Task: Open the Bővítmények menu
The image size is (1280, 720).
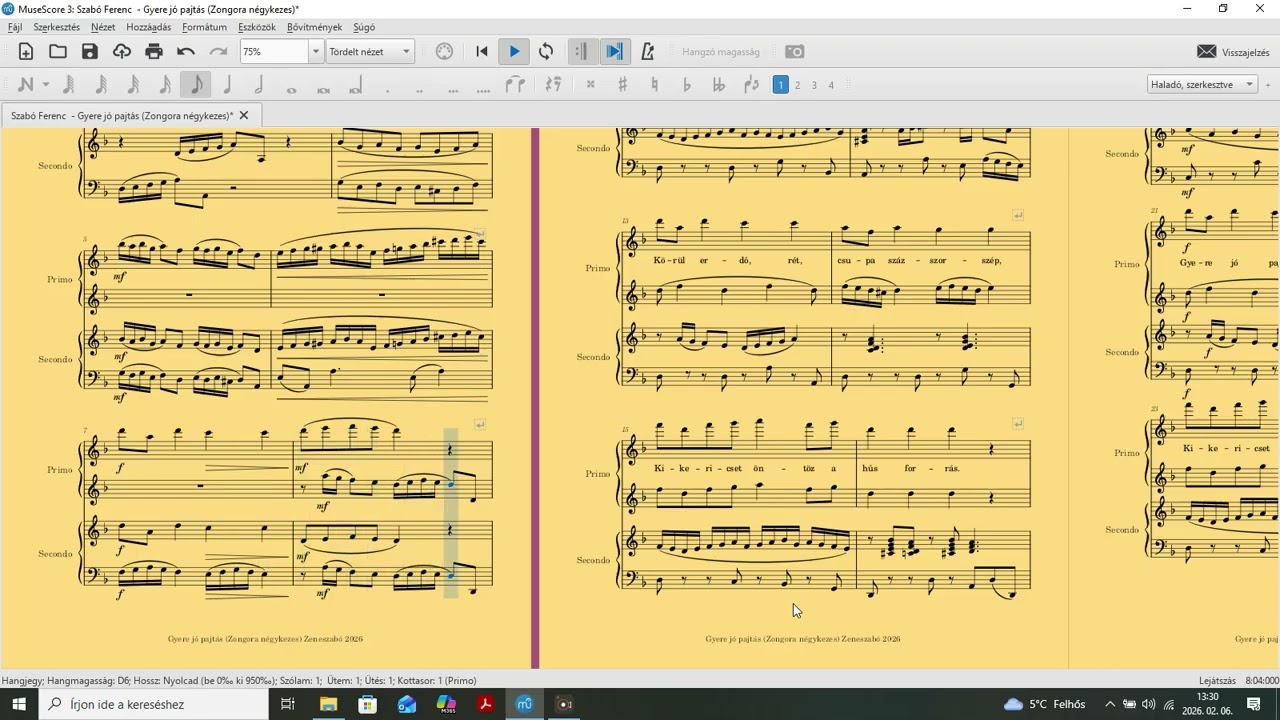Action: pos(314,27)
